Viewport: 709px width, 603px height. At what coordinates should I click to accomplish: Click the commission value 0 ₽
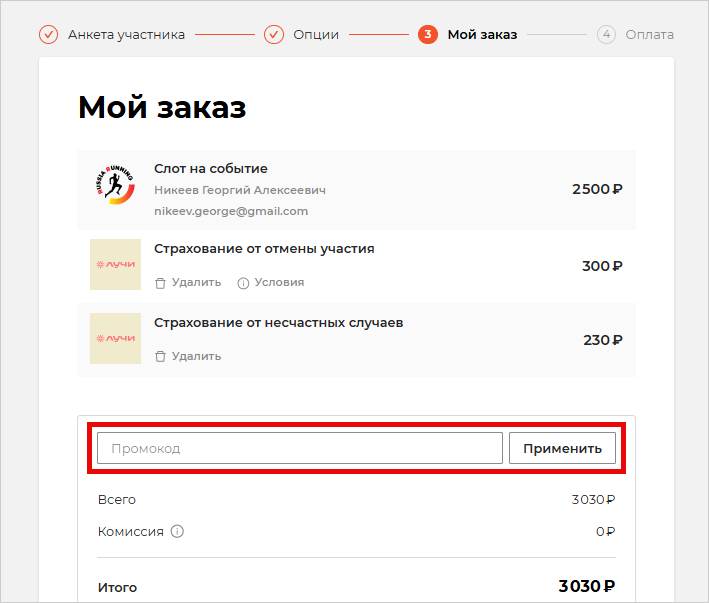click(x=605, y=532)
